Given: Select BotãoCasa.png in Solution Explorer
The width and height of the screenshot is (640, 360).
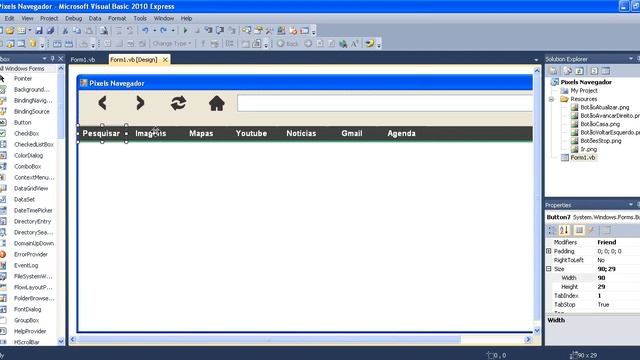Looking at the screenshot, I should (600, 124).
